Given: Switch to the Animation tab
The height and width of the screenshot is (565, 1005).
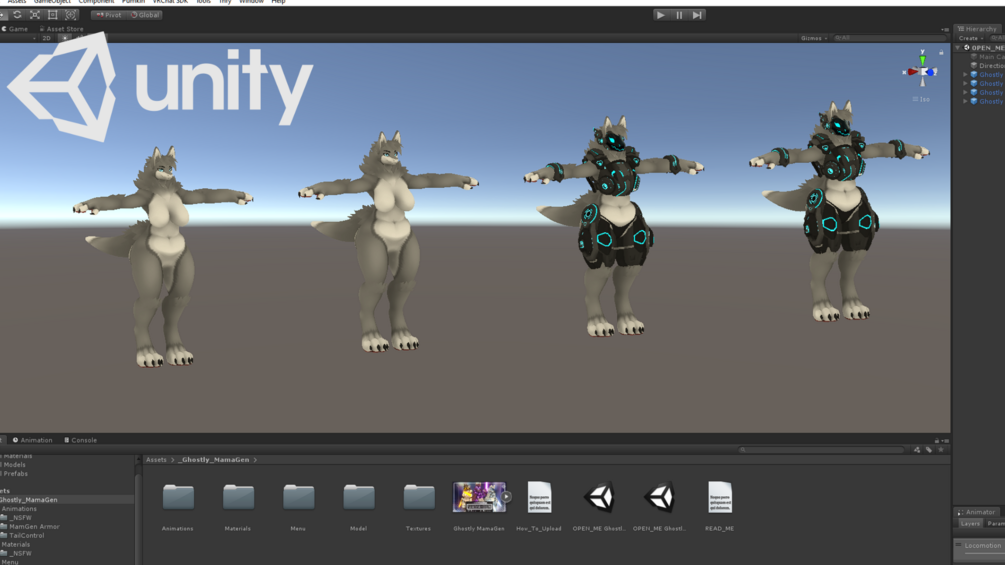Looking at the screenshot, I should pyautogui.click(x=33, y=440).
